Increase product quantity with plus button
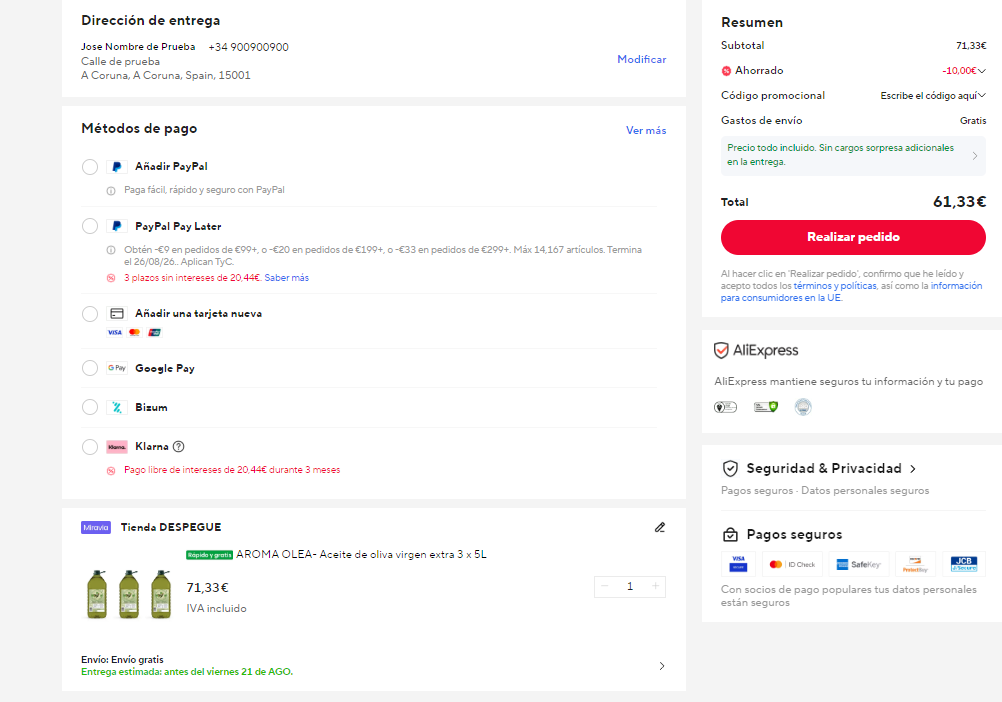The height and width of the screenshot is (702, 1002). 655,586
